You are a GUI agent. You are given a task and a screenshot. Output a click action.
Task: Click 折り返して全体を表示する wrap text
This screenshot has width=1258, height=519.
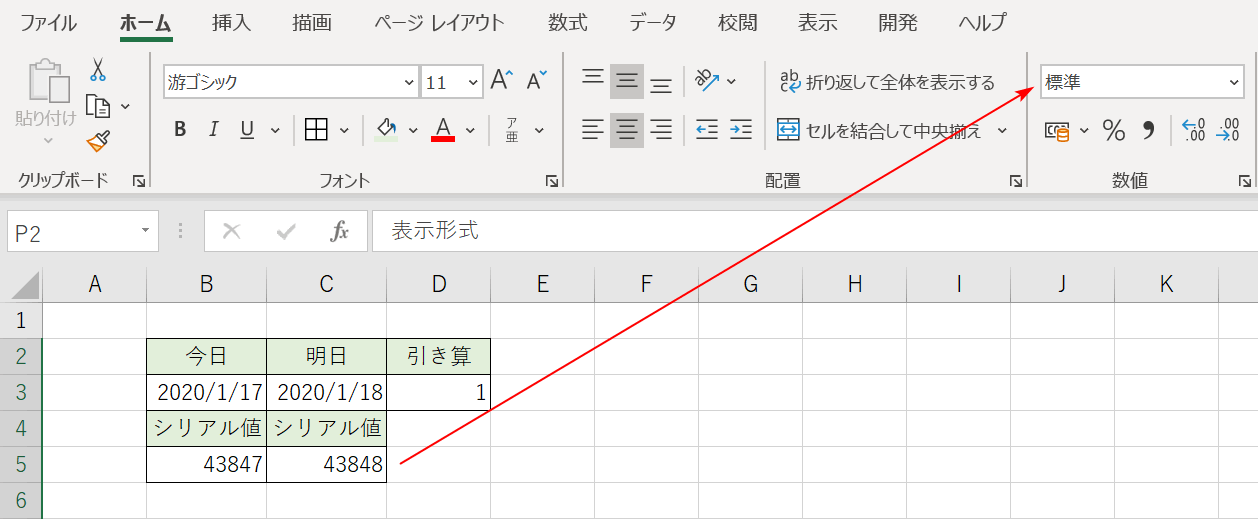pyautogui.click(x=887, y=82)
